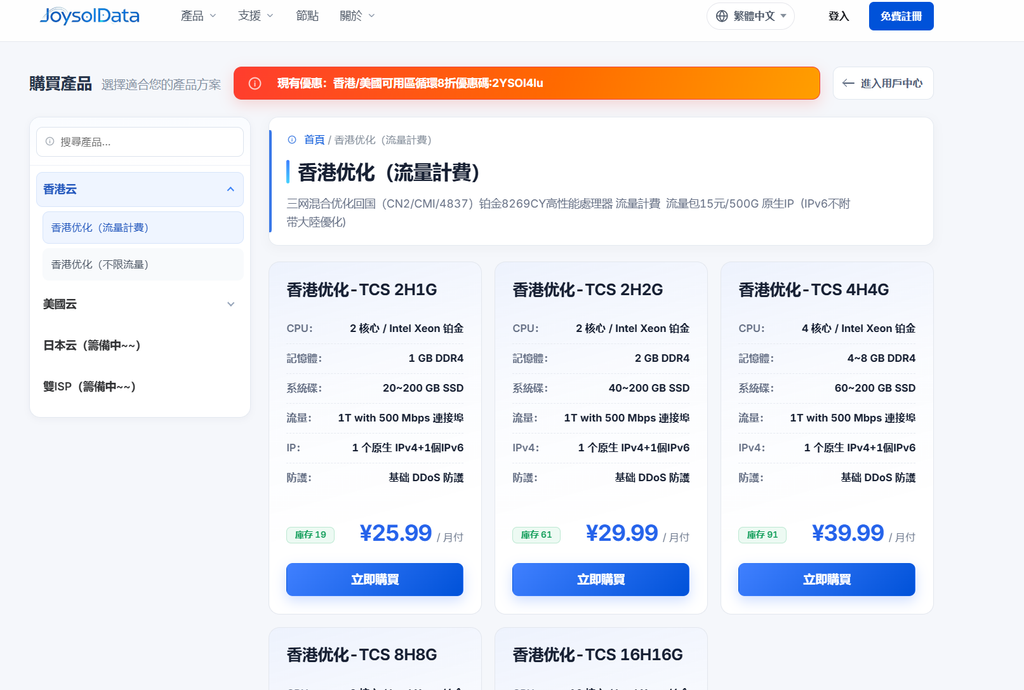This screenshot has width=1024, height=690.
Task: Click the 購買產品 page heading
Action: coord(61,84)
